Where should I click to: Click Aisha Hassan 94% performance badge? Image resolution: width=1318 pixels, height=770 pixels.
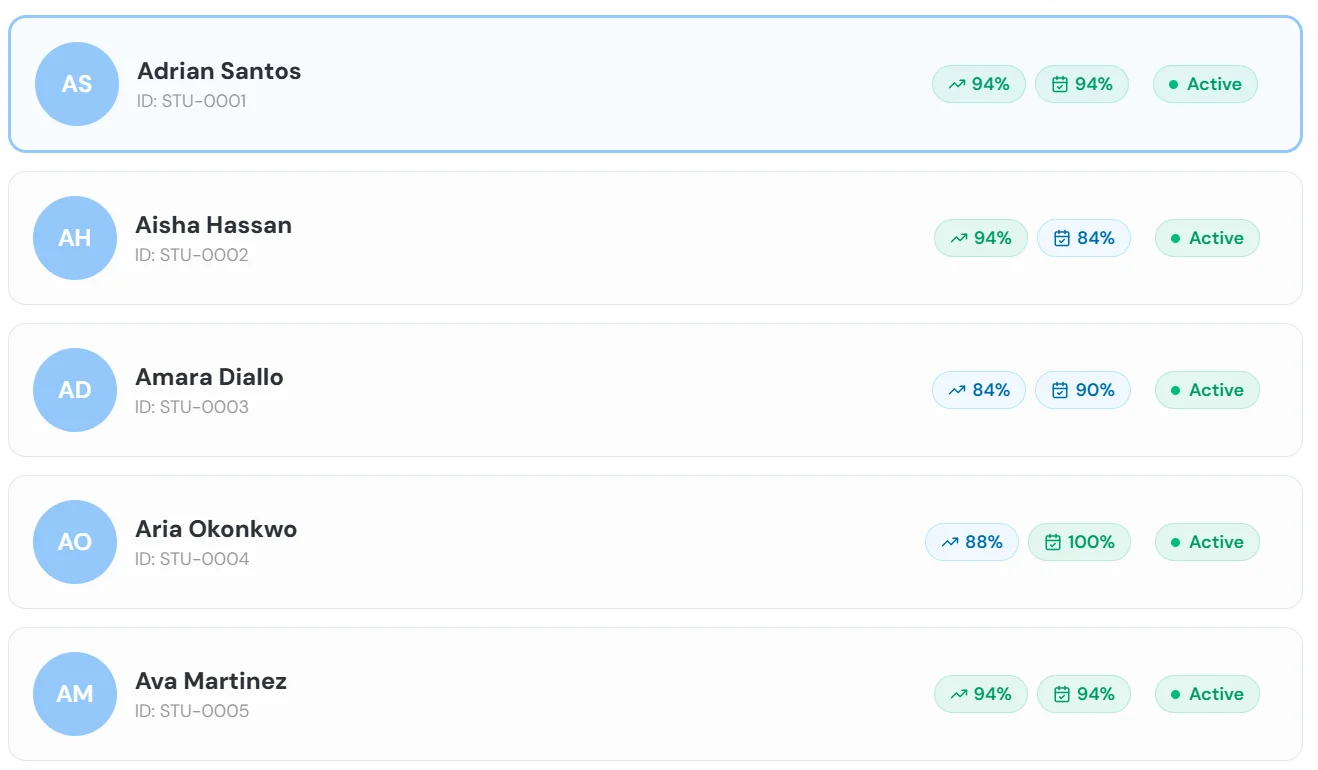(x=980, y=238)
